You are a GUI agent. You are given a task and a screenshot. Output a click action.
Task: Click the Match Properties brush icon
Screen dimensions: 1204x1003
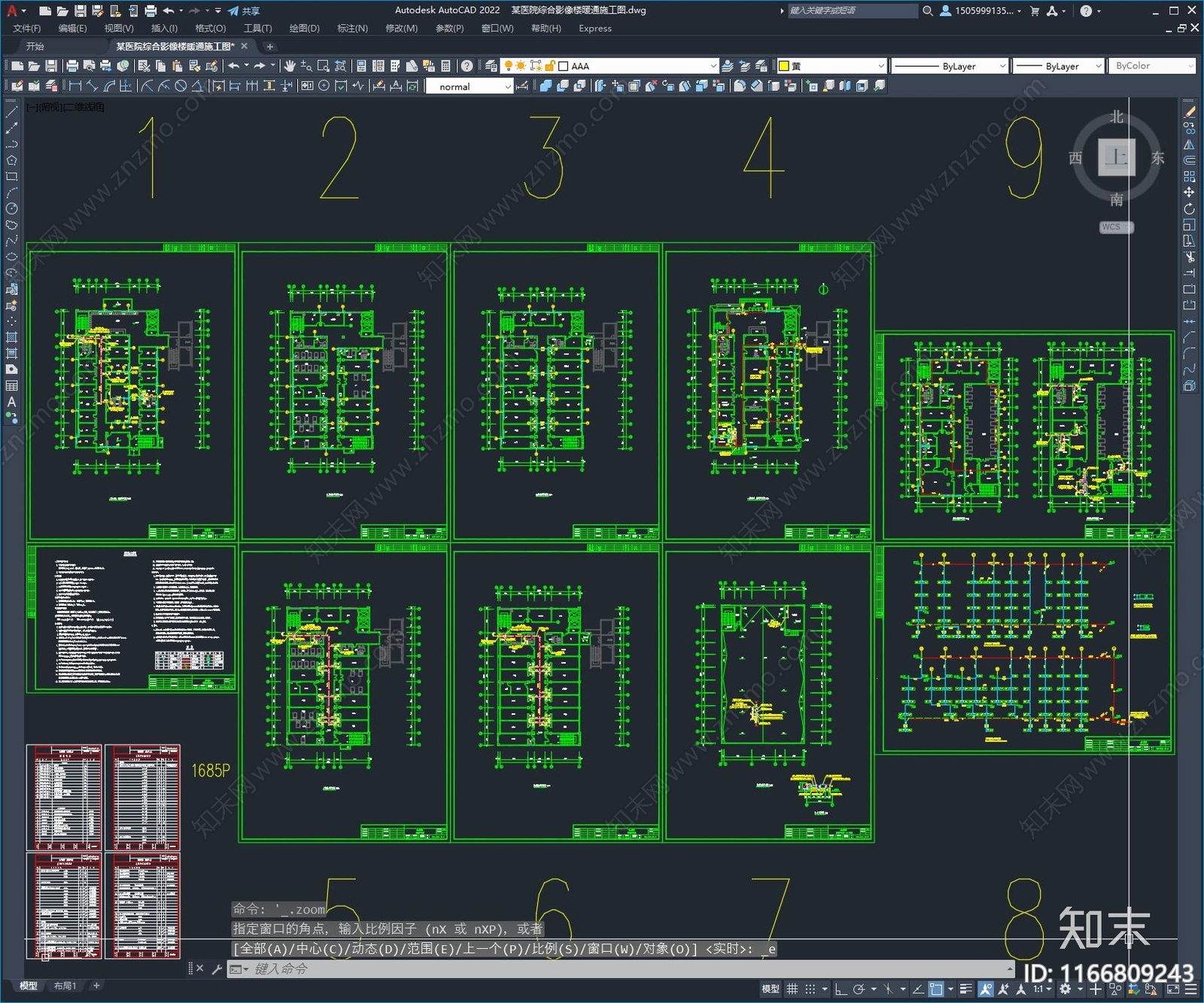pyautogui.click(x=212, y=66)
